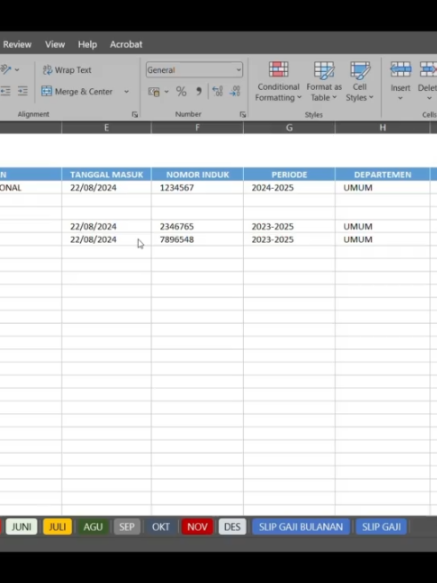Click the UMUM cell in the 2346765 row
Screen dimensions: 437x583
click(x=383, y=226)
